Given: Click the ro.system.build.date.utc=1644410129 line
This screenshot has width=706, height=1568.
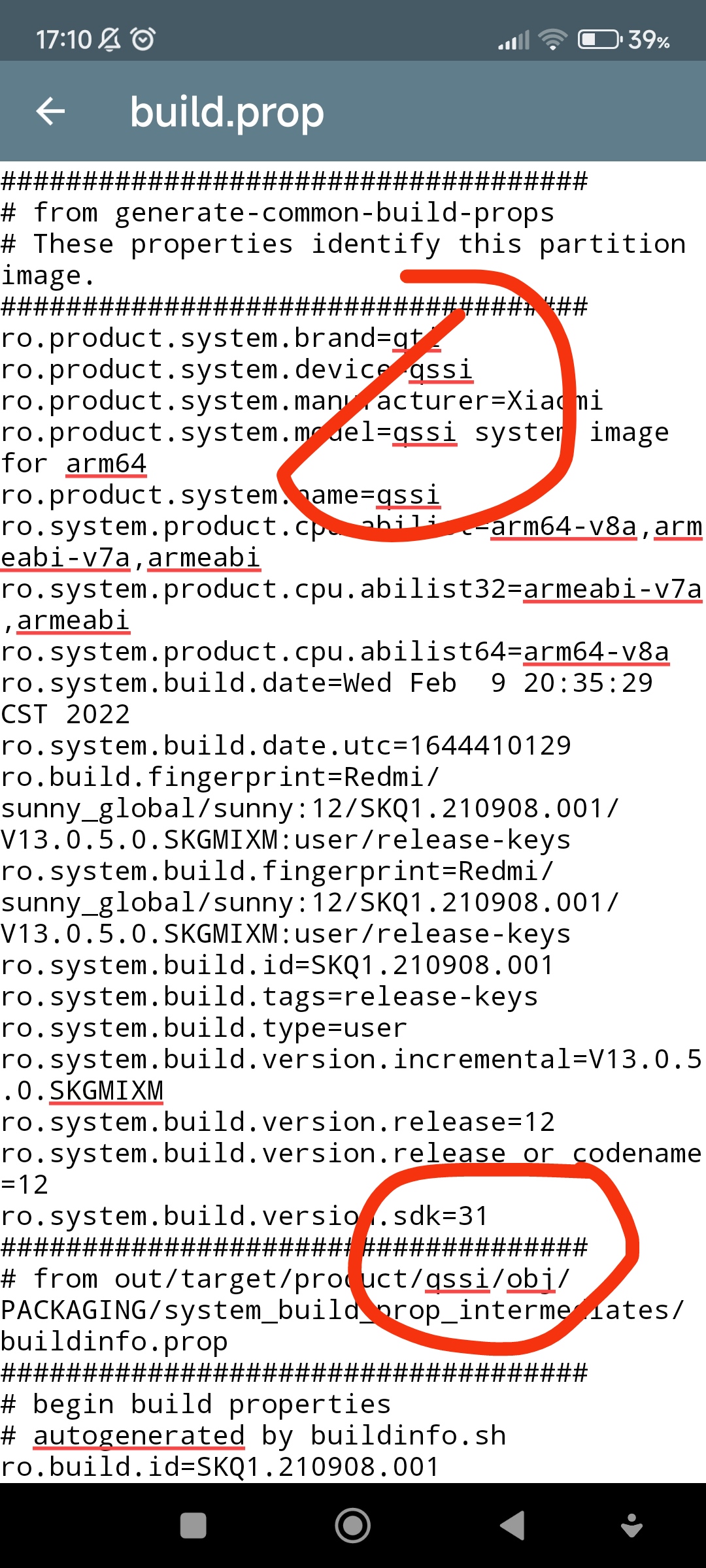Looking at the screenshot, I should coord(286,745).
